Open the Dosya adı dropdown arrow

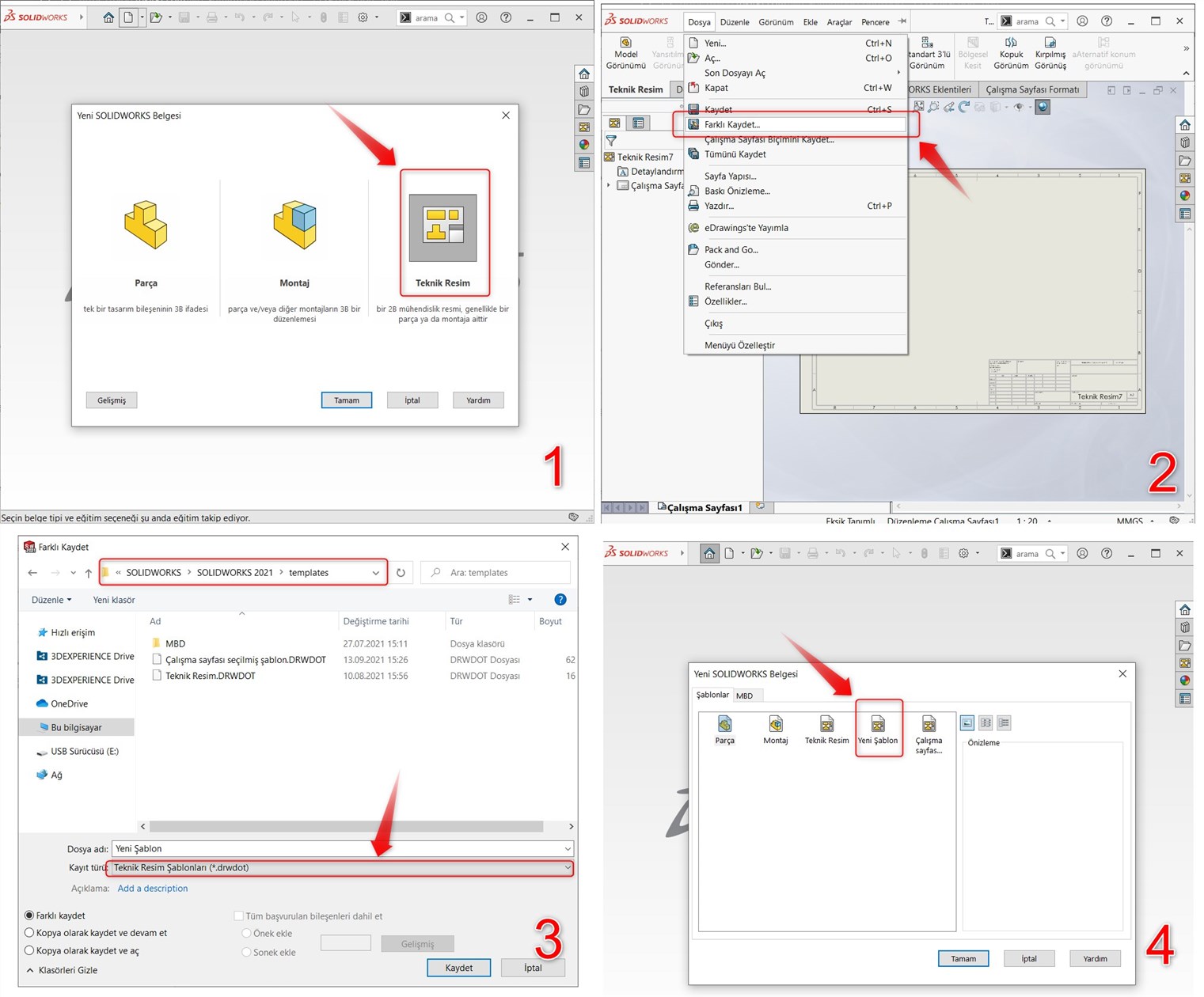click(x=567, y=849)
